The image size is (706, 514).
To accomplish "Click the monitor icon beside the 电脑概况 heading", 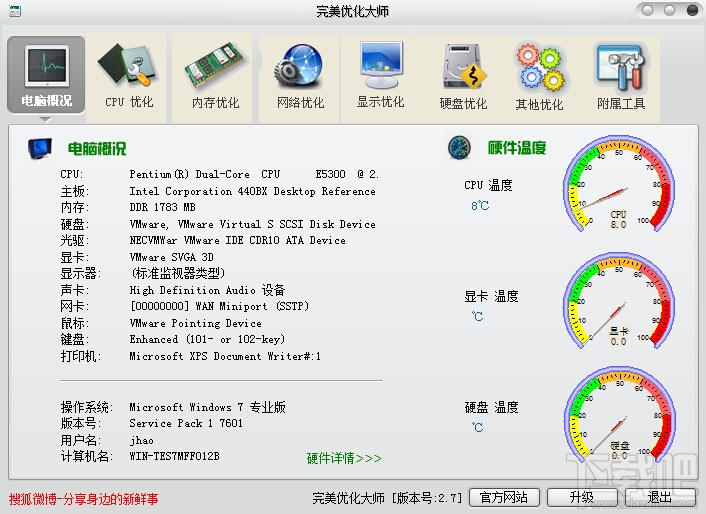I will pyautogui.click(x=40, y=148).
